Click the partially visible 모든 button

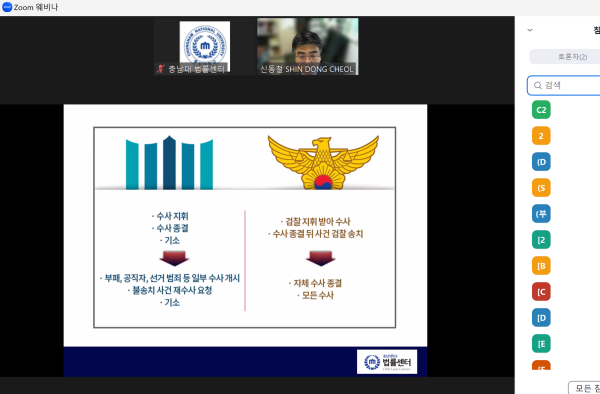[584, 388]
